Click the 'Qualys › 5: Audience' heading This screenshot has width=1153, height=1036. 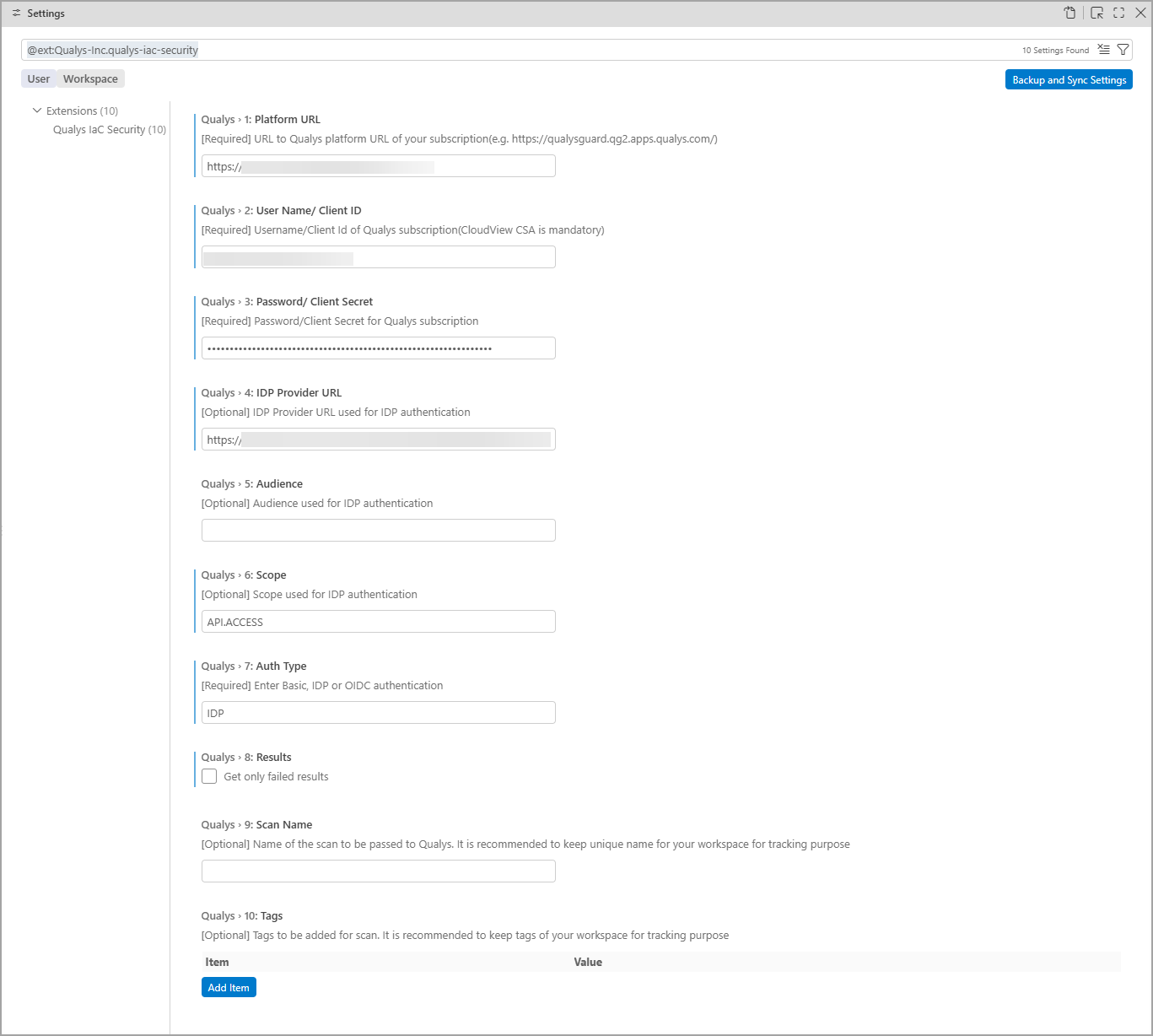(251, 483)
